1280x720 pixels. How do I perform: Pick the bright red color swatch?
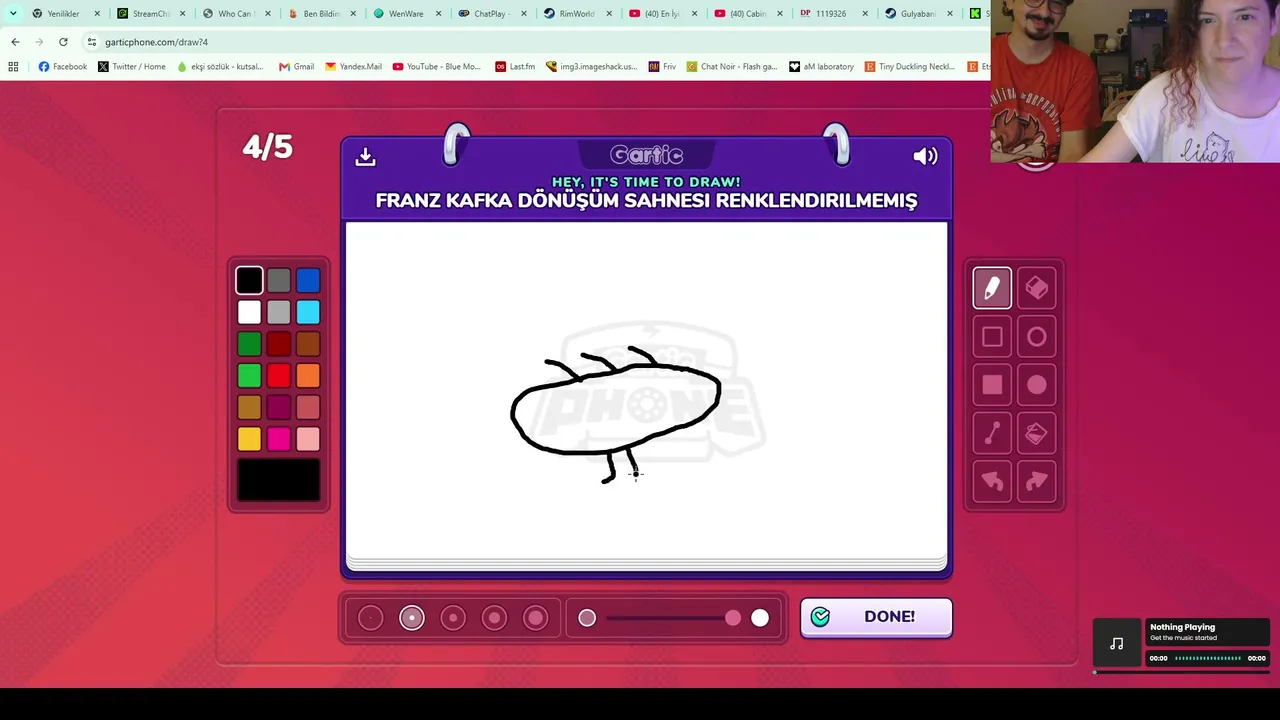click(279, 375)
